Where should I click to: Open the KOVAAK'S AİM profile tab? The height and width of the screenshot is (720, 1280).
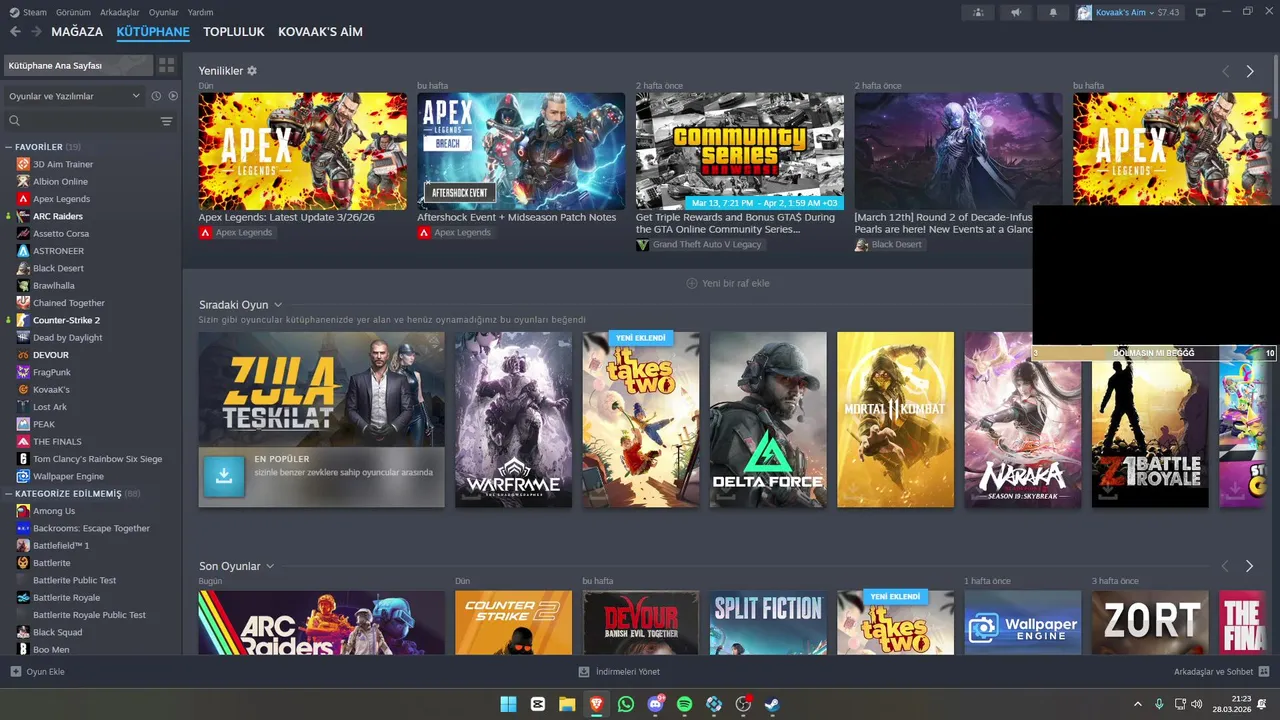click(320, 32)
